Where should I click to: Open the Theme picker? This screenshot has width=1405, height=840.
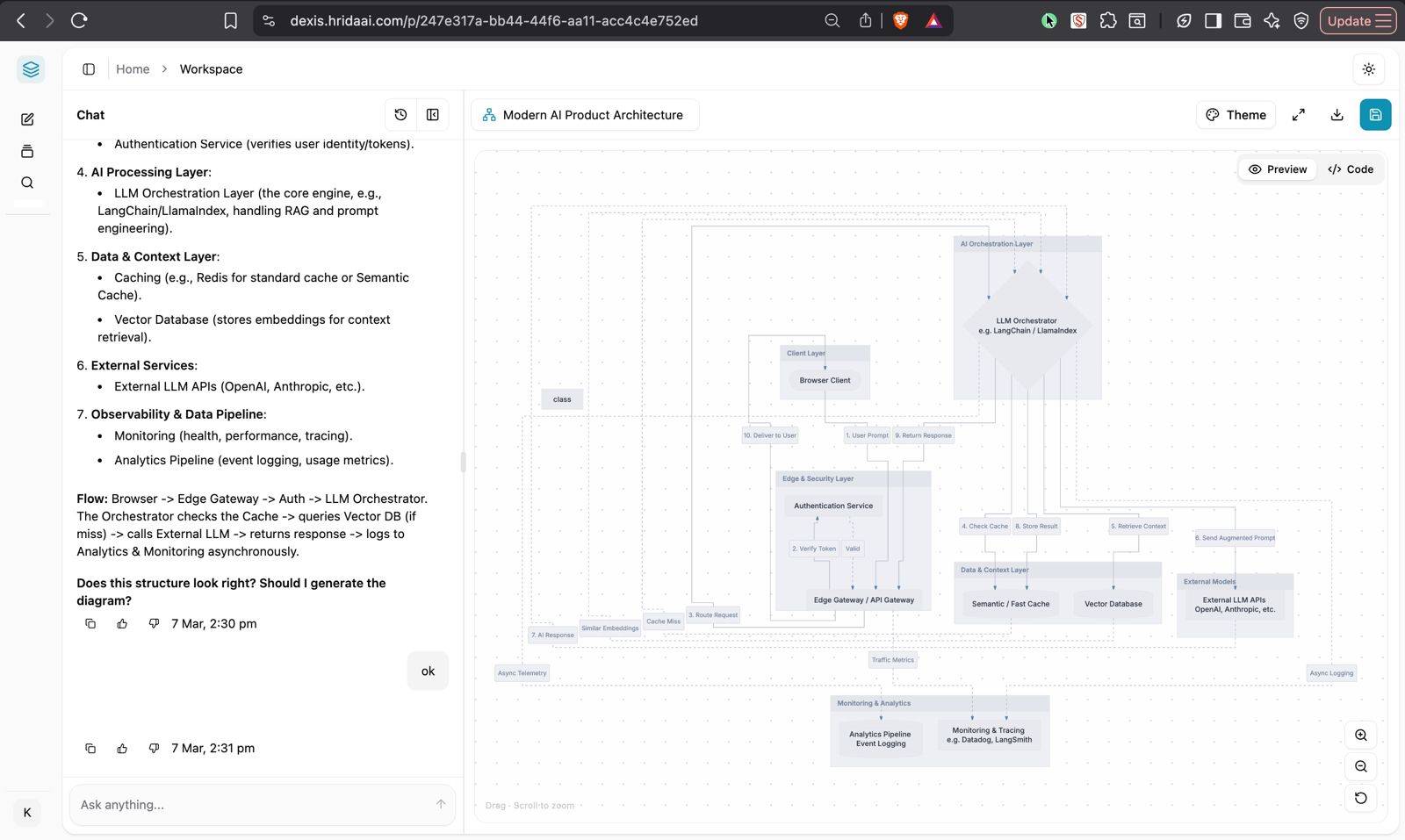(x=1236, y=115)
